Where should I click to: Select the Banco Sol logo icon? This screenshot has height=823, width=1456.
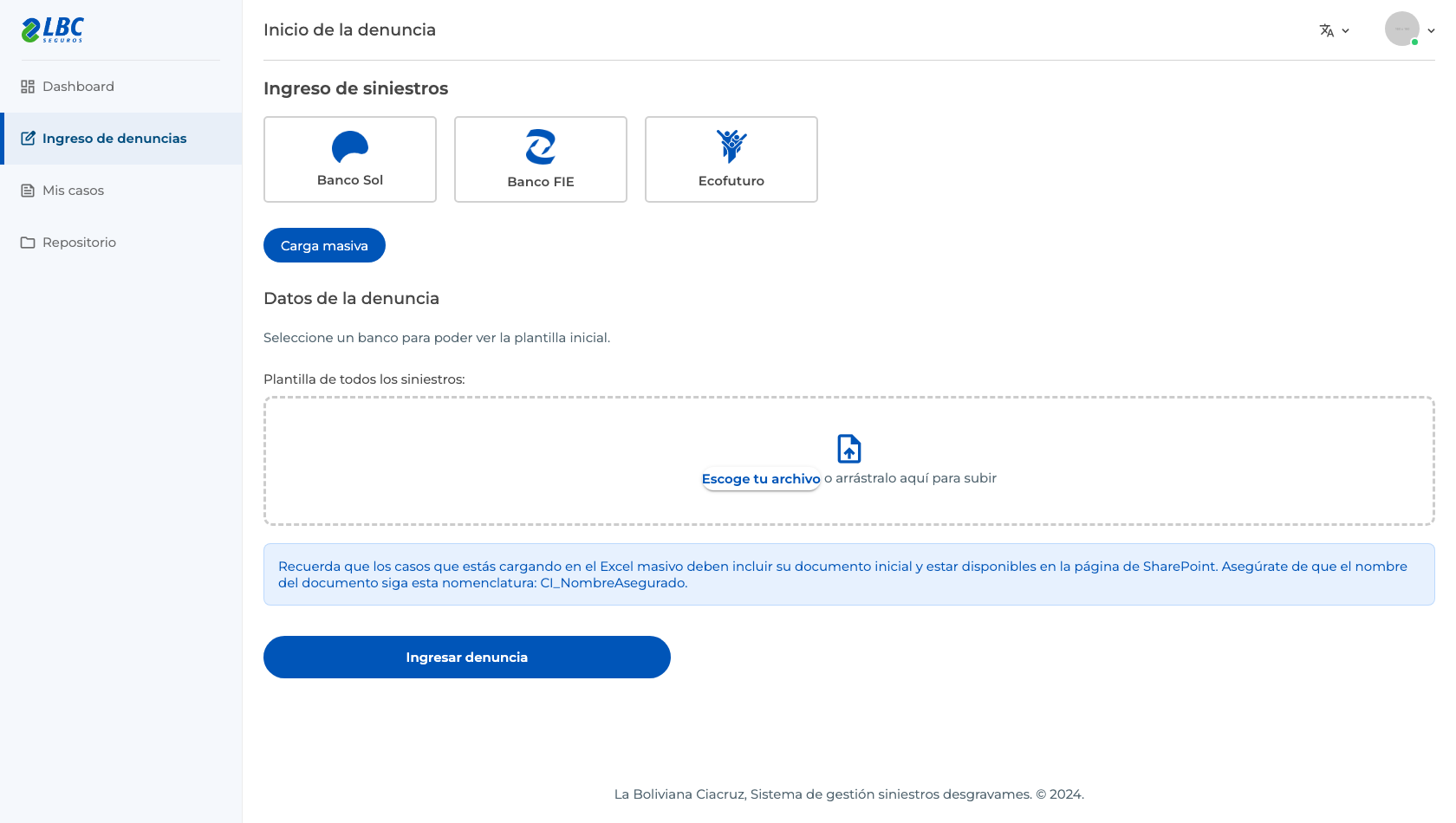click(350, 147)
